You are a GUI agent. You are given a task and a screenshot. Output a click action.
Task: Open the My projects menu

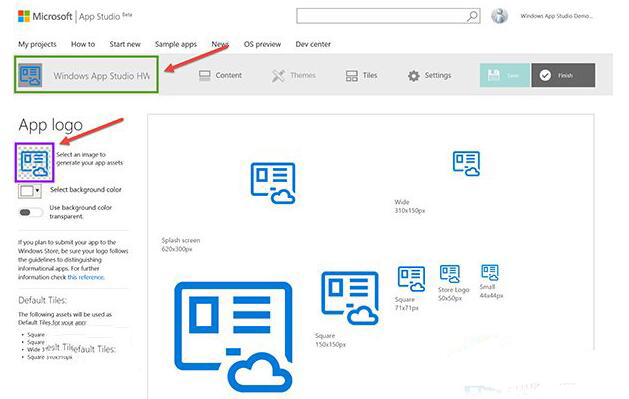(x=37, y=44)
